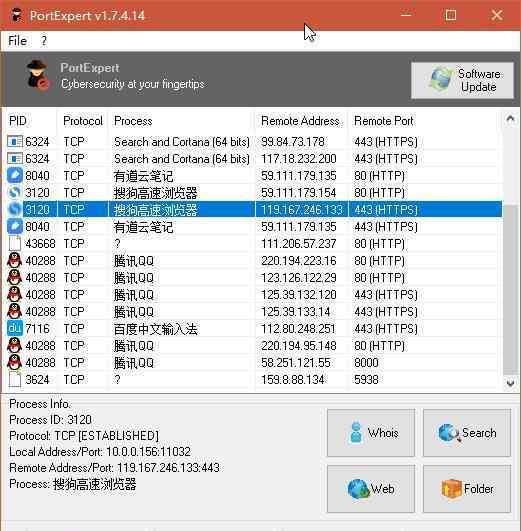
Task: Open the ? help menu
Action: pos(44,41)
